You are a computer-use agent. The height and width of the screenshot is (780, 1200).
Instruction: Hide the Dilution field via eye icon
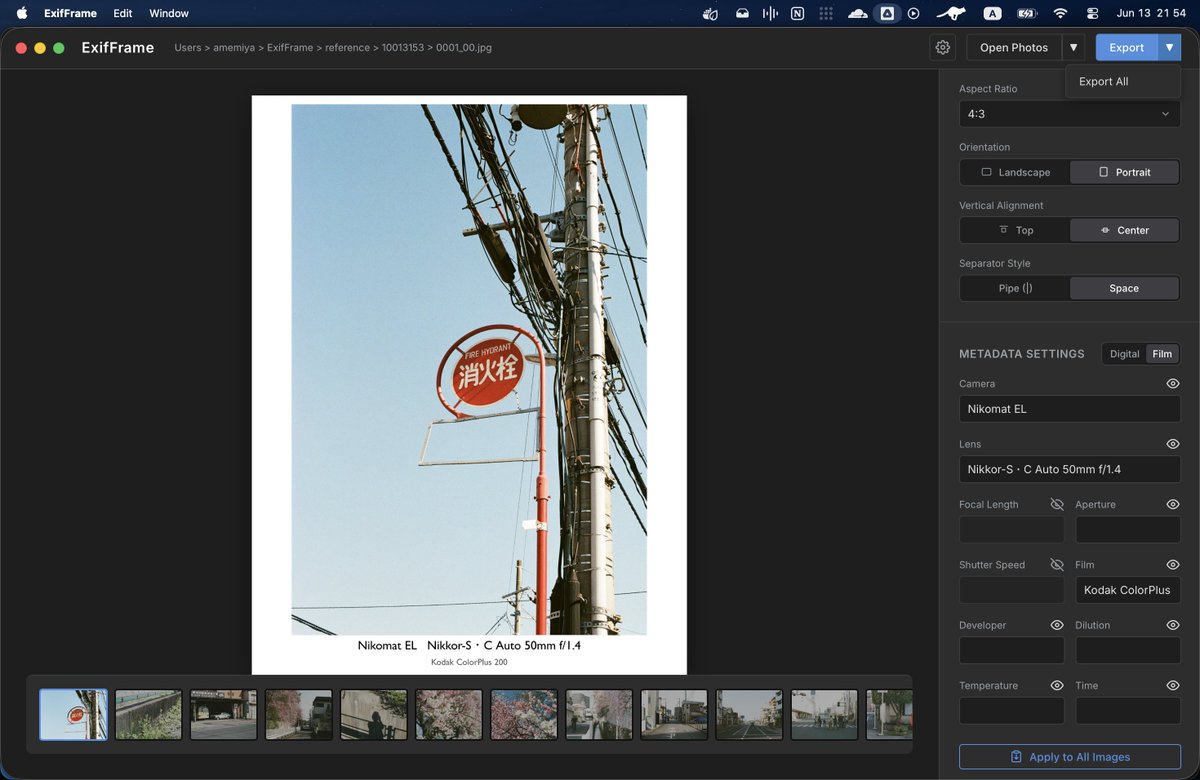pyautogui.click(x=1173, y=625)
